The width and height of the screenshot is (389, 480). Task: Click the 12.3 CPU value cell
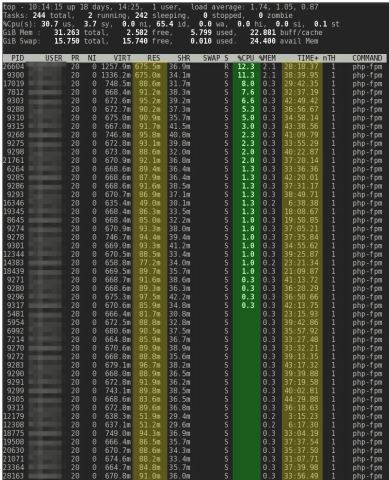pos(246,67)
